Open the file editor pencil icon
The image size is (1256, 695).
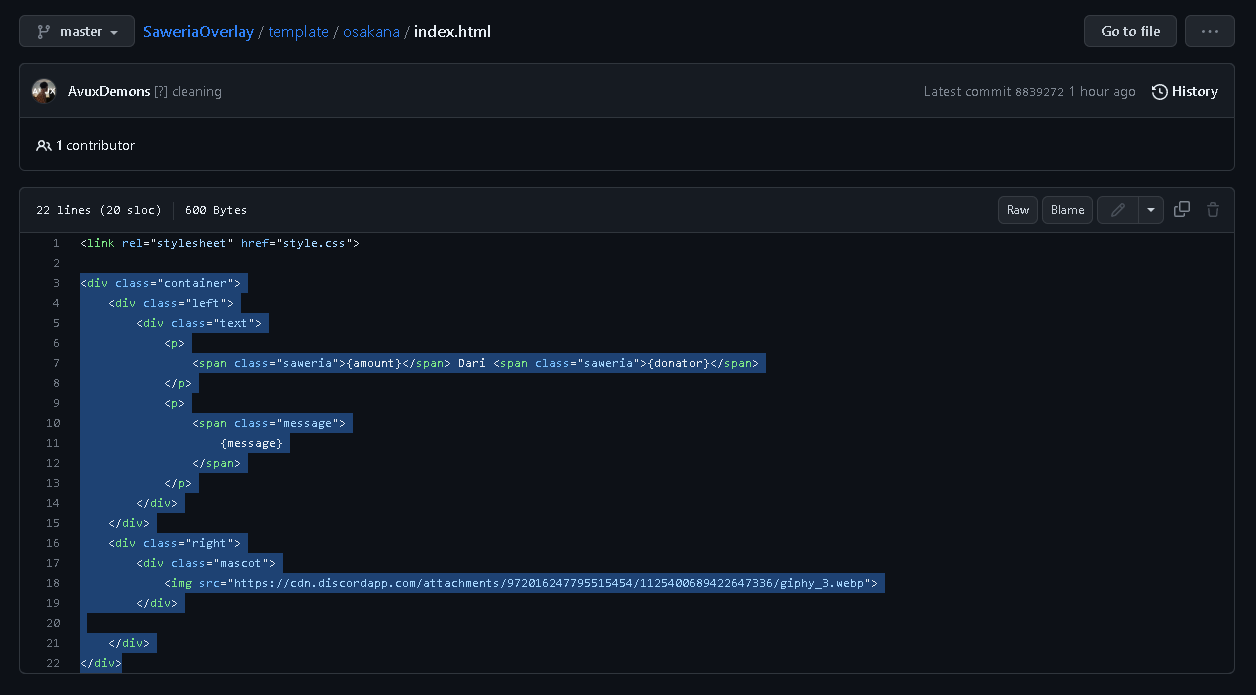click(1117, 209)
